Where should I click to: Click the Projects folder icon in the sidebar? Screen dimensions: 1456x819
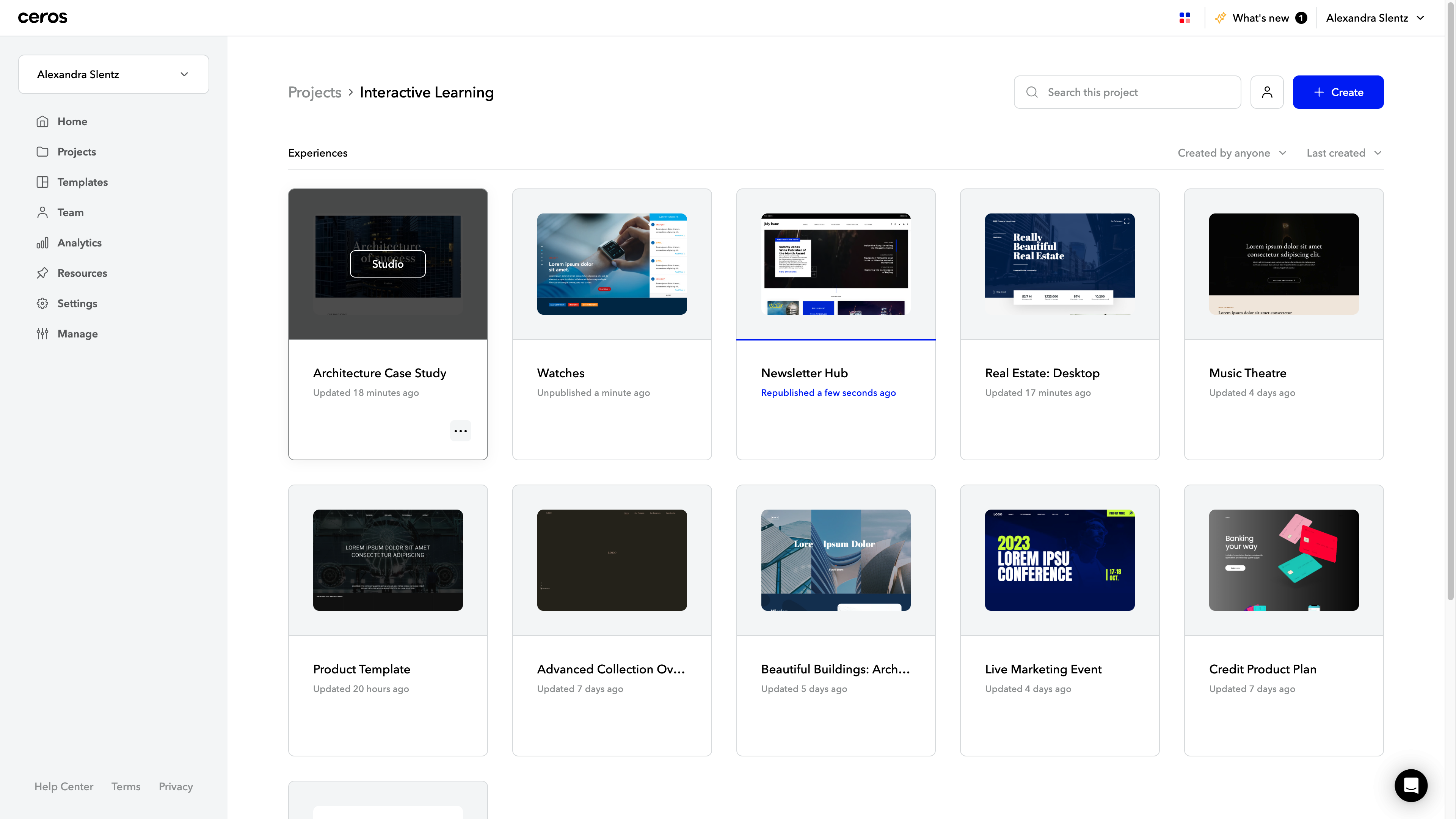pos(42,152)
